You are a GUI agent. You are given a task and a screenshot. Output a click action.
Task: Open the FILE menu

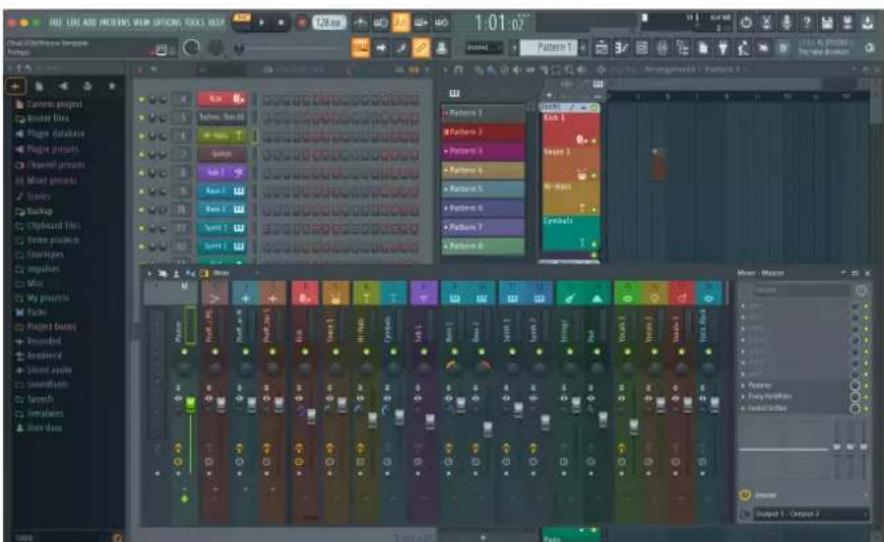tap(56, 23)
